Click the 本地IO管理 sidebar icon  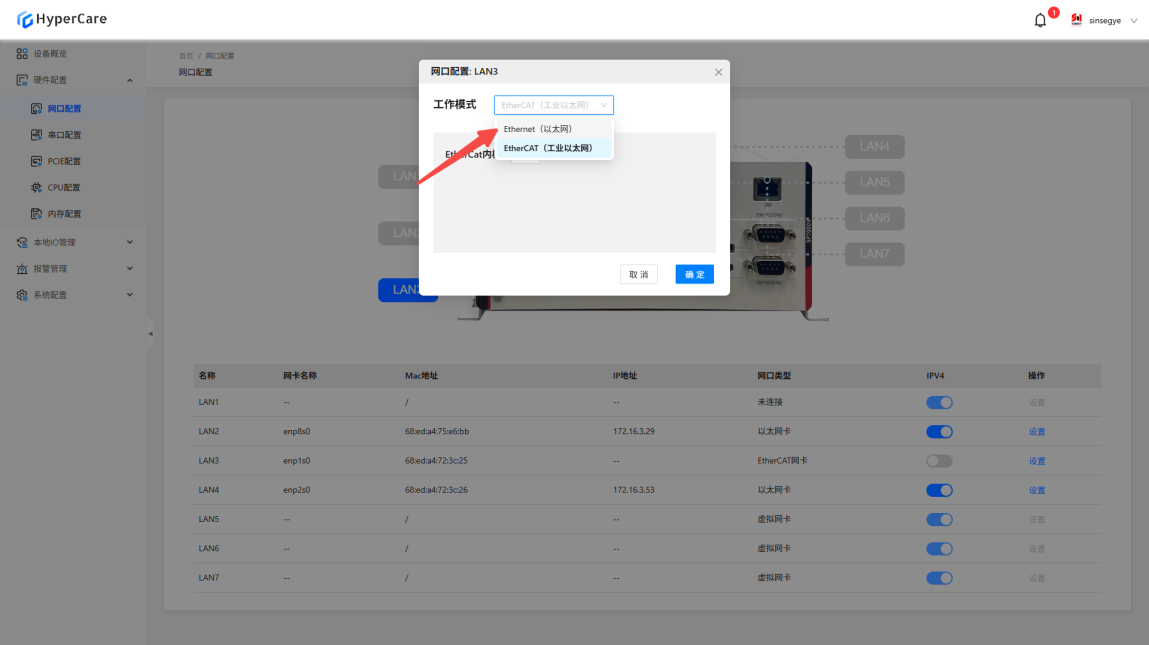(22, 243)
